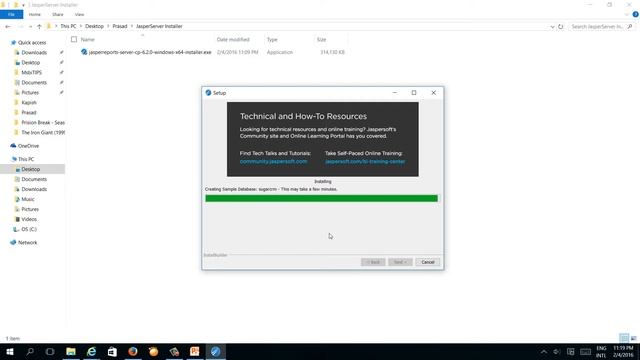
Task: Sort by the Type column header
Action: (x=272, y=40)
